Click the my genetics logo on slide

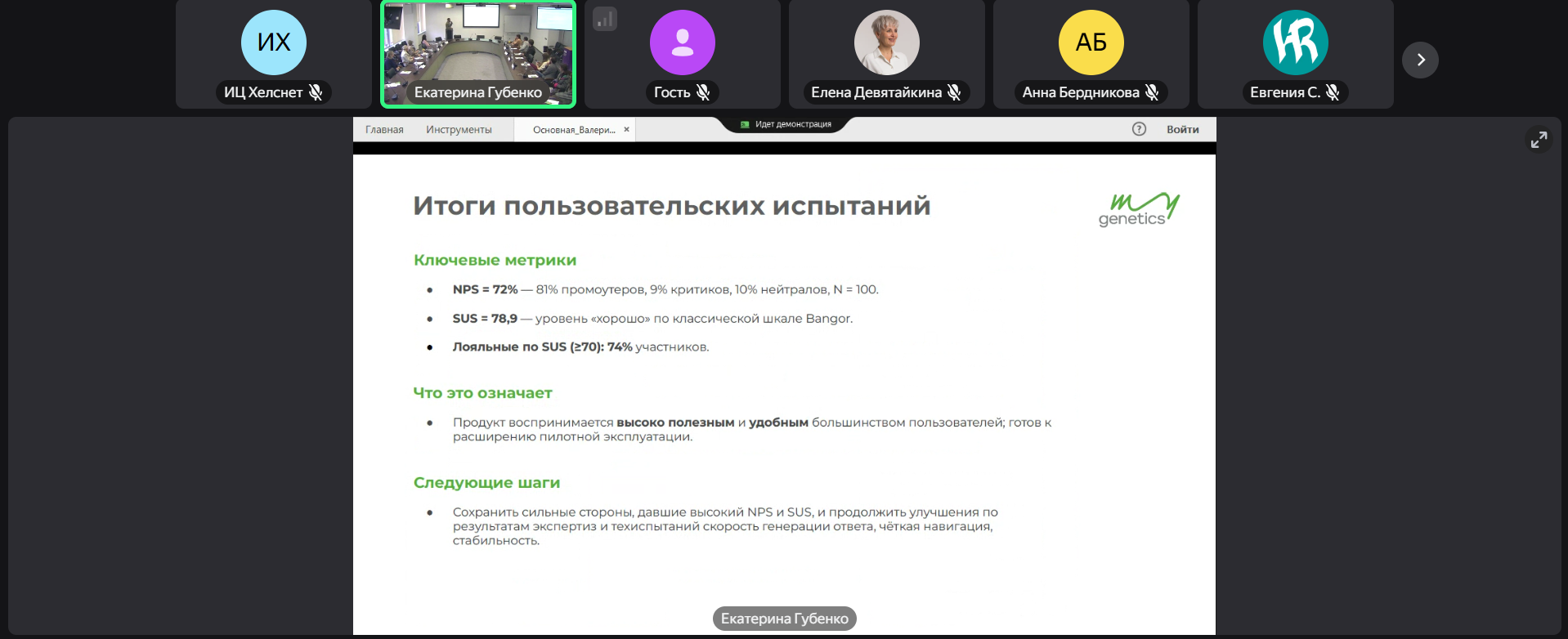(x=1139, y=210)
